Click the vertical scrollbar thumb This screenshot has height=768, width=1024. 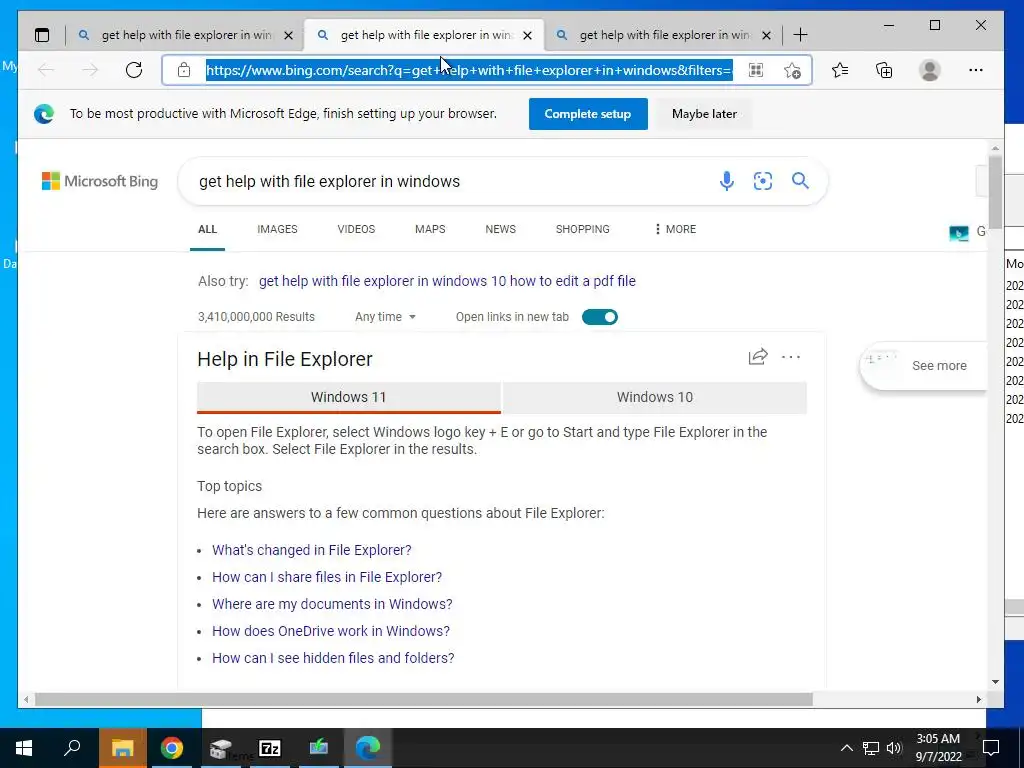(995, 191)
